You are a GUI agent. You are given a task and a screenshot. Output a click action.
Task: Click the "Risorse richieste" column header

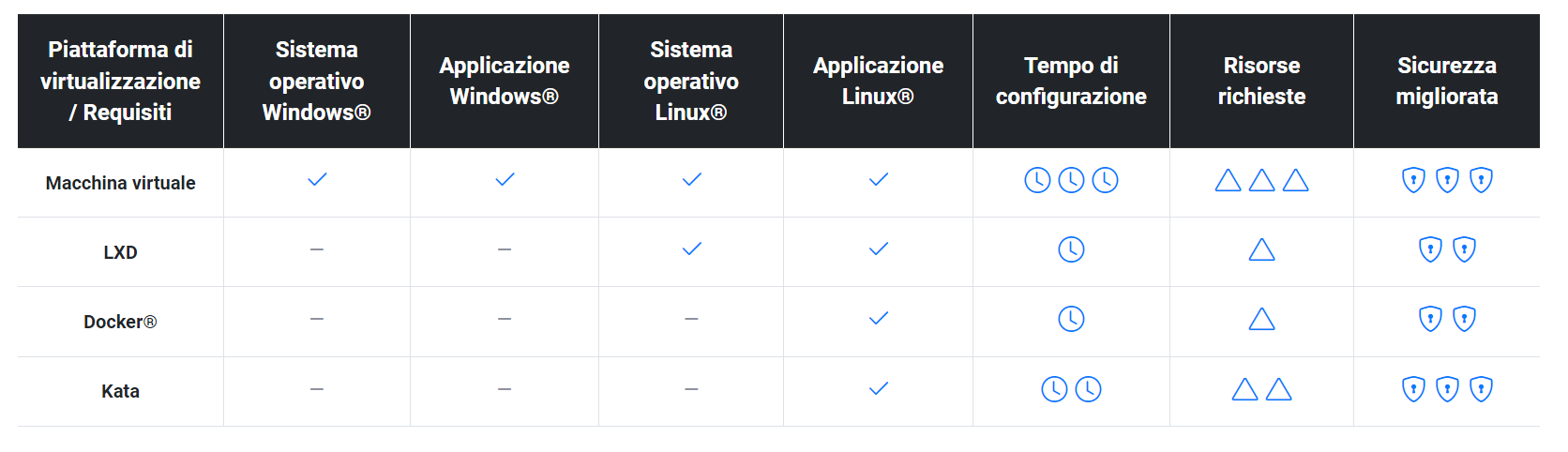click(1261, 81)
